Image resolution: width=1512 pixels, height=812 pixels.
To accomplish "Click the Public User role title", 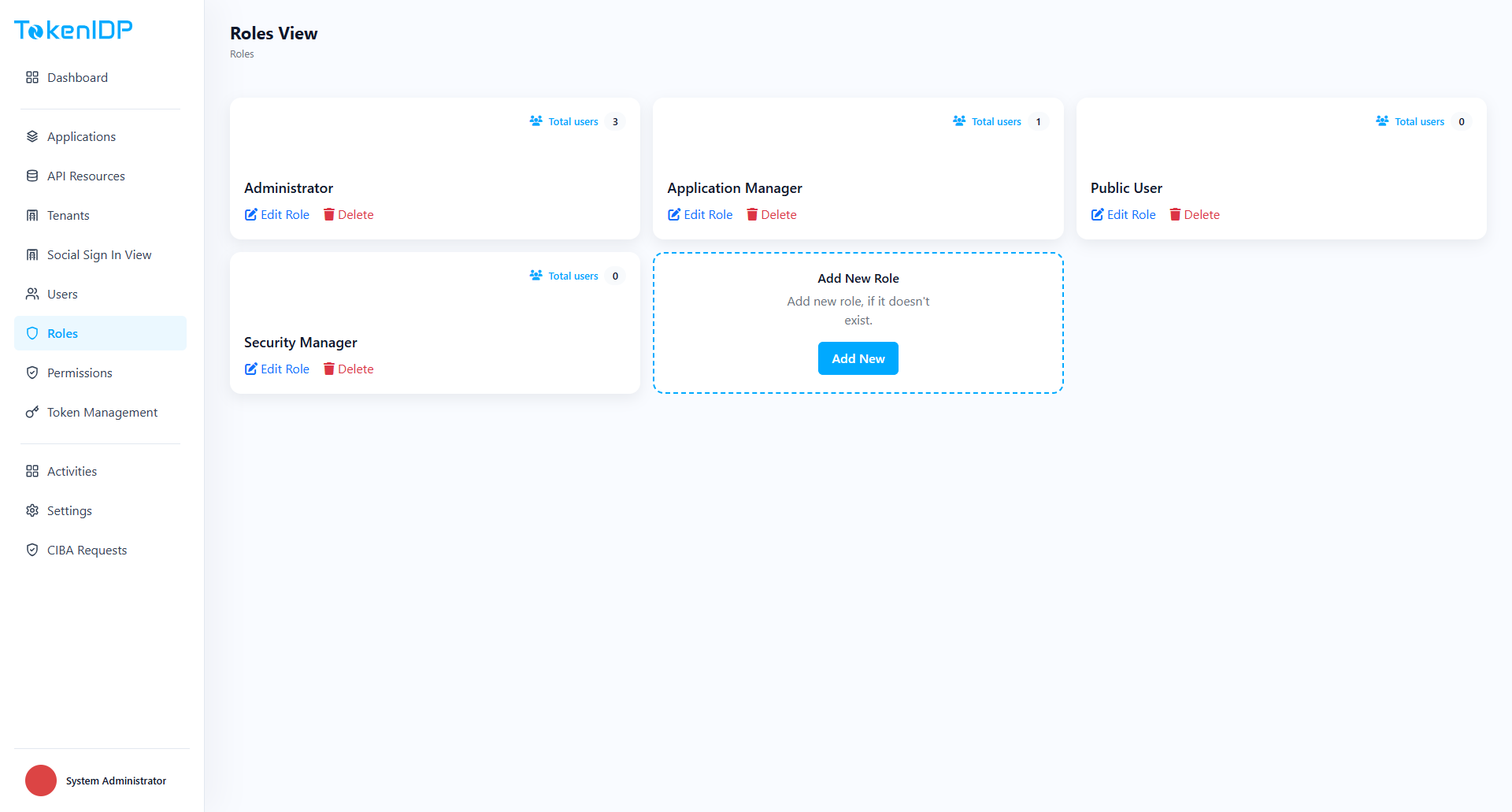I will (x=1126, y=187).
